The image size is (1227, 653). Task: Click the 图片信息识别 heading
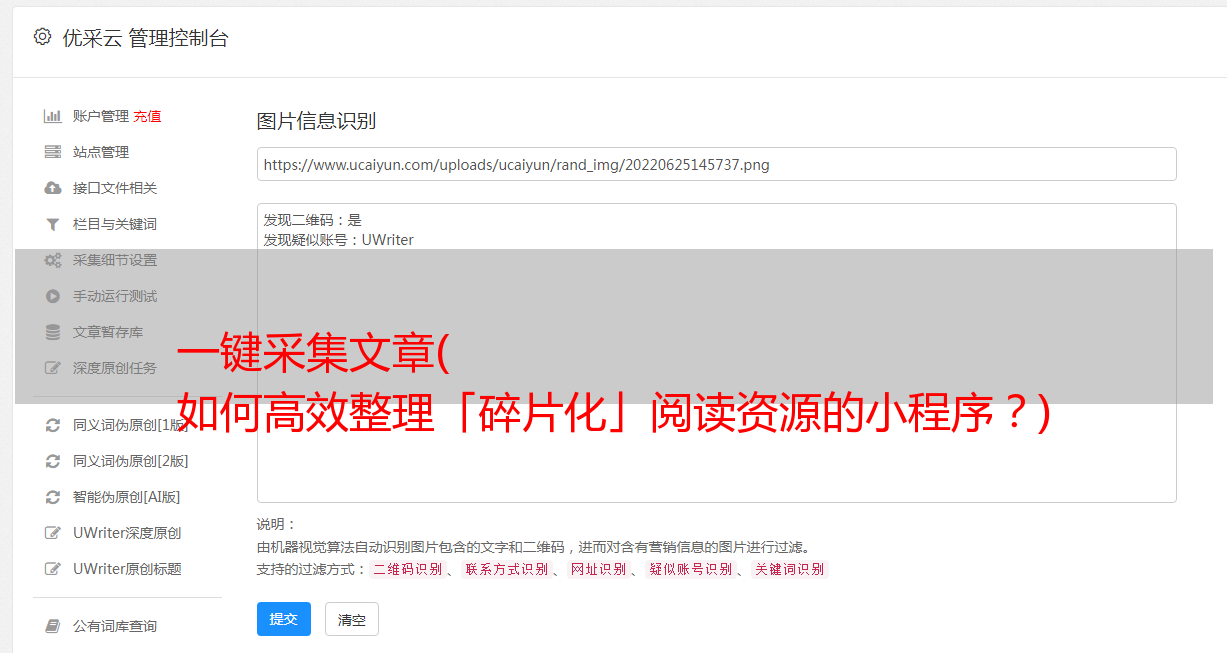[x=316, y=121]
